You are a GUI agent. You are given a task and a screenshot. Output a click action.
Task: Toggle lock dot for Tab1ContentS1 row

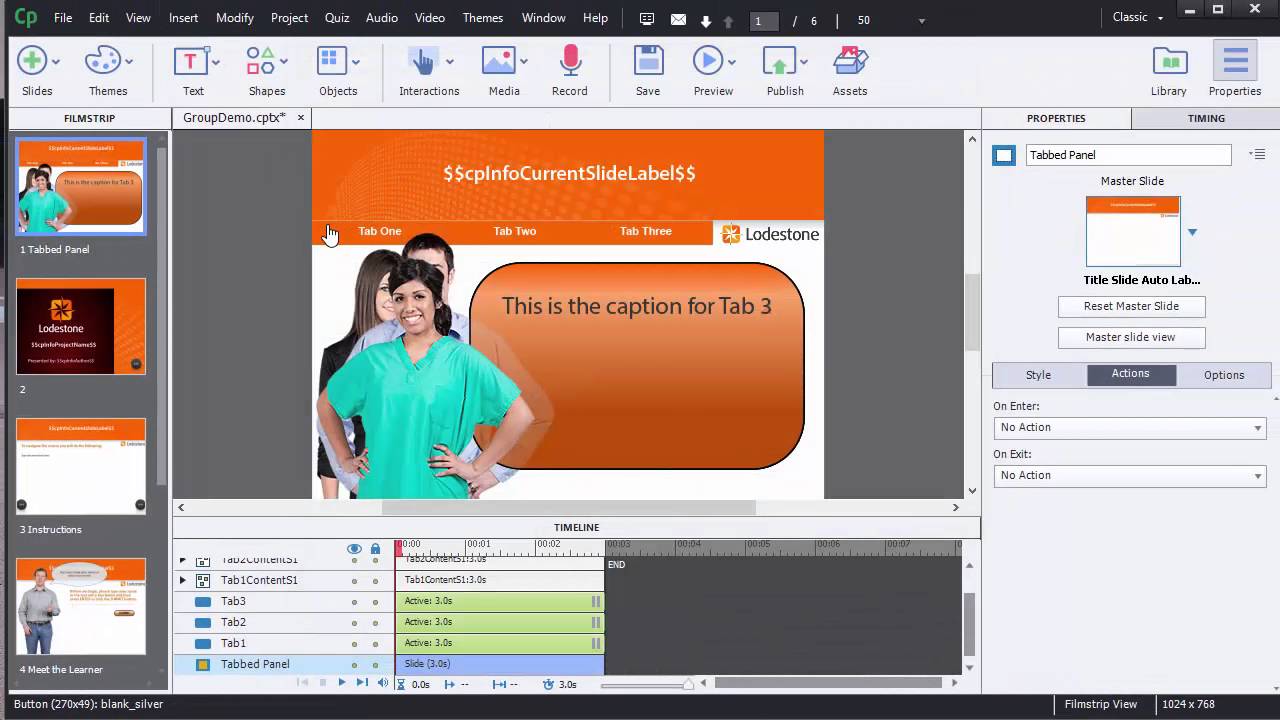click(x=375, y=581)
